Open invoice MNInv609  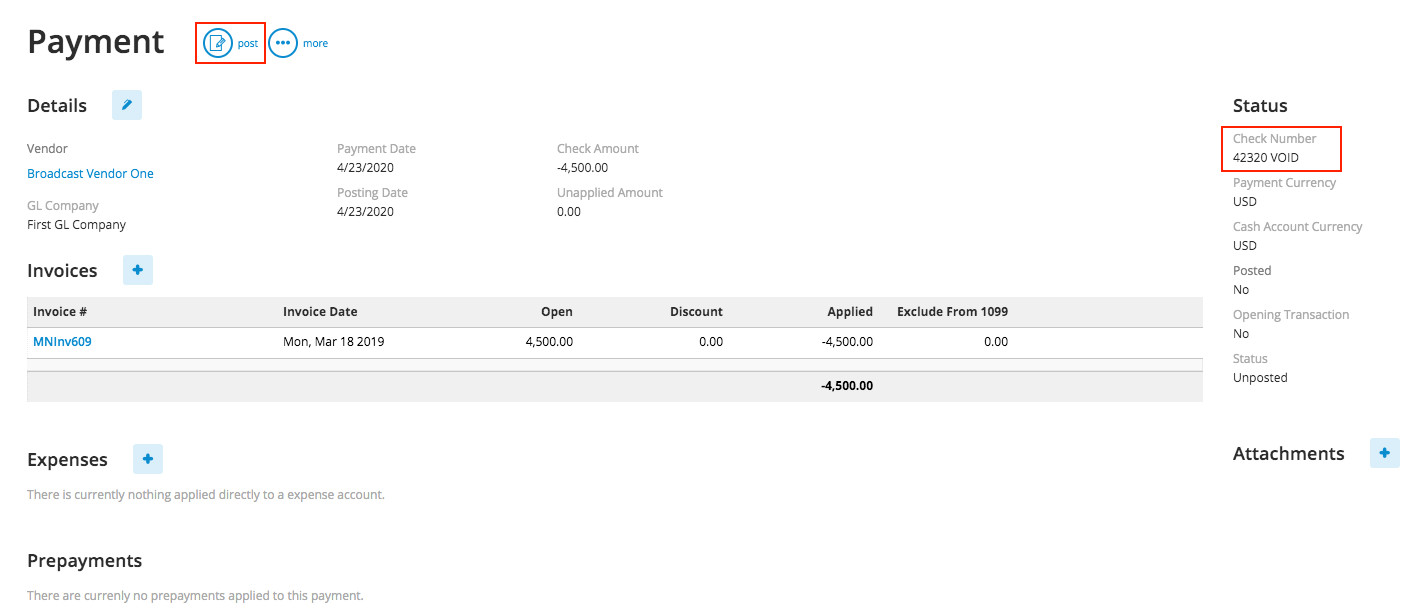[62, 341]
